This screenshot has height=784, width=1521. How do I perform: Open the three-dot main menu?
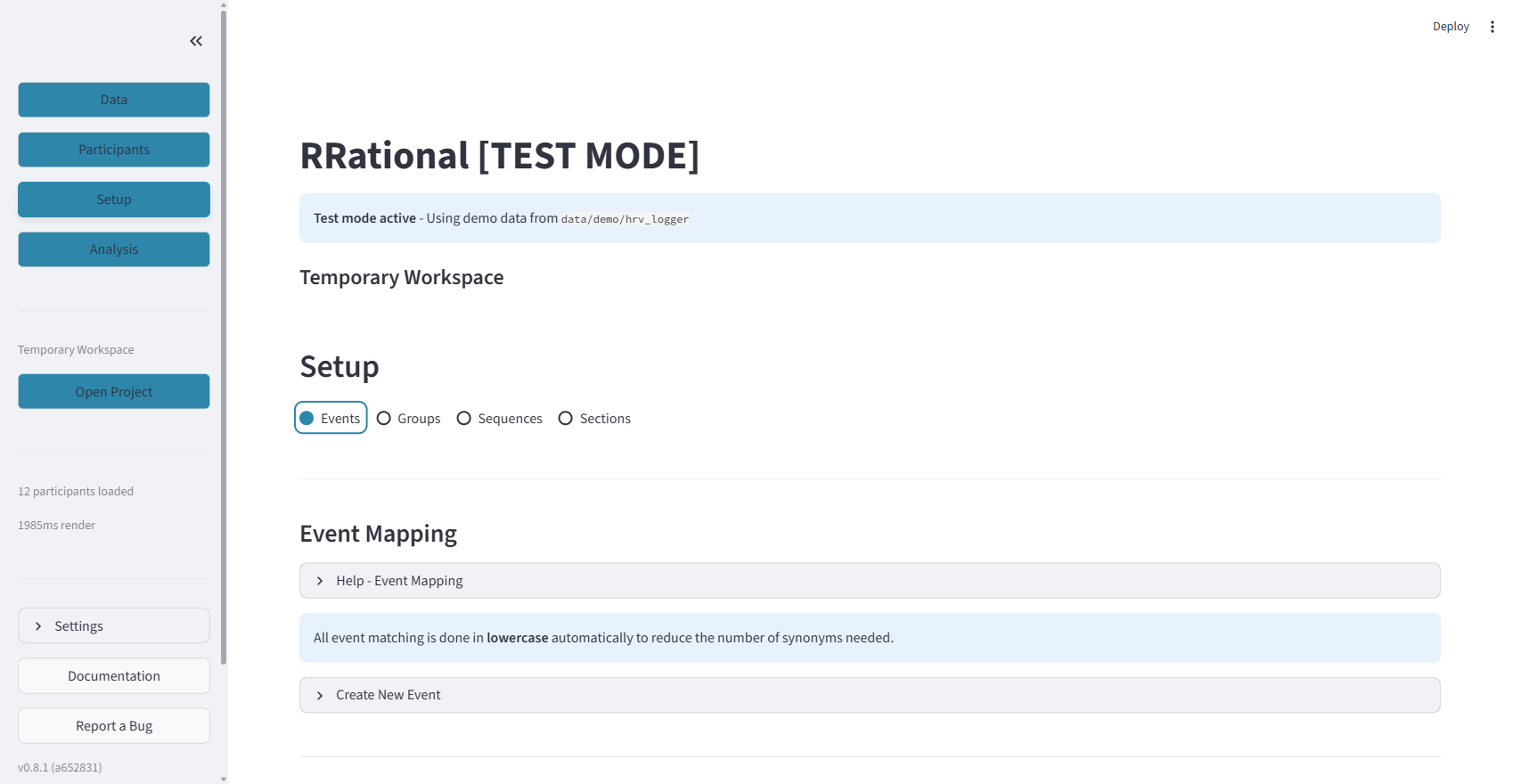coord(1492,27)
